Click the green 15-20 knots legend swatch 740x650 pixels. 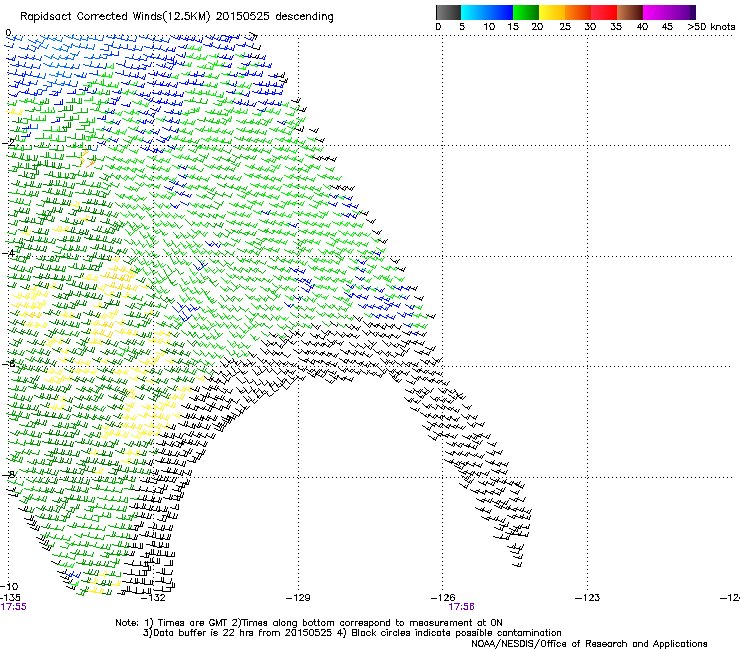tap(526, 12)
